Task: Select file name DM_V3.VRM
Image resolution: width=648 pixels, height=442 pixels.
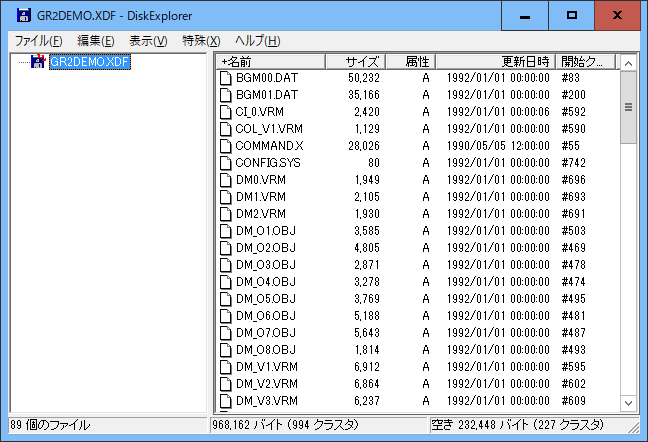Action: tap(267, 401)
